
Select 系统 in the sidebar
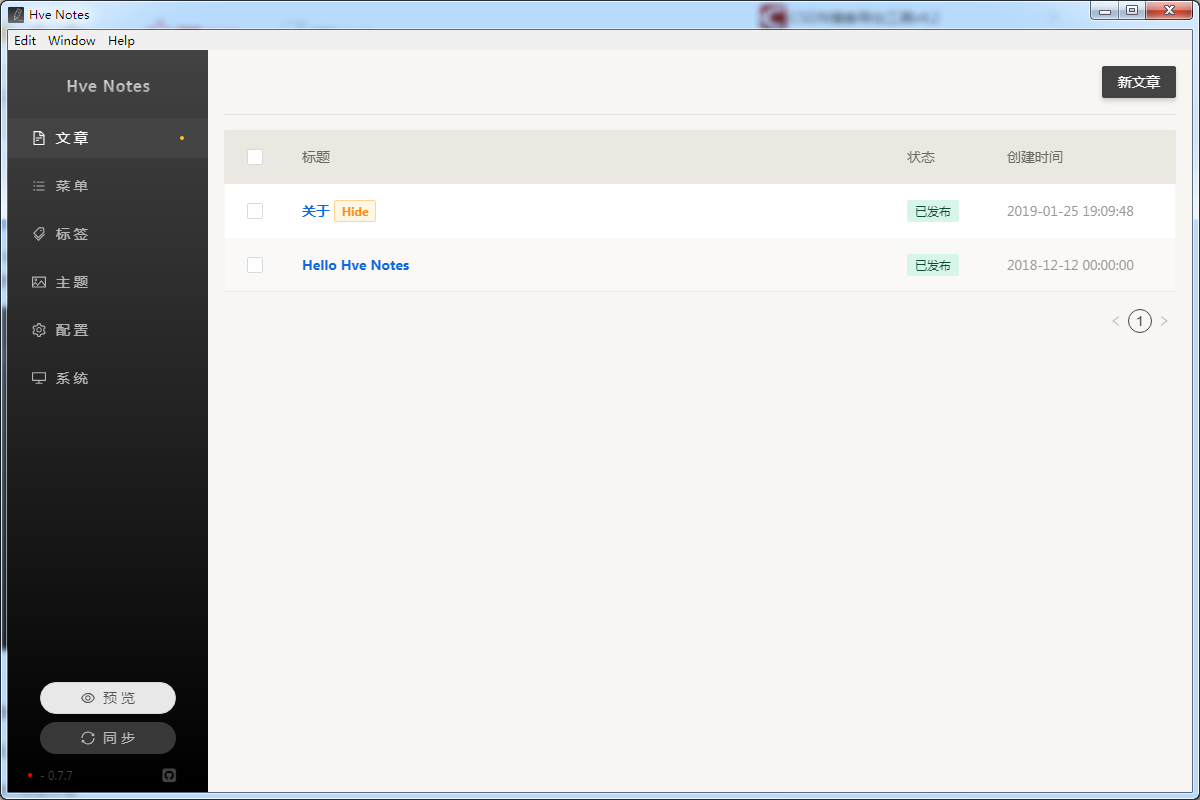point(108,378)
